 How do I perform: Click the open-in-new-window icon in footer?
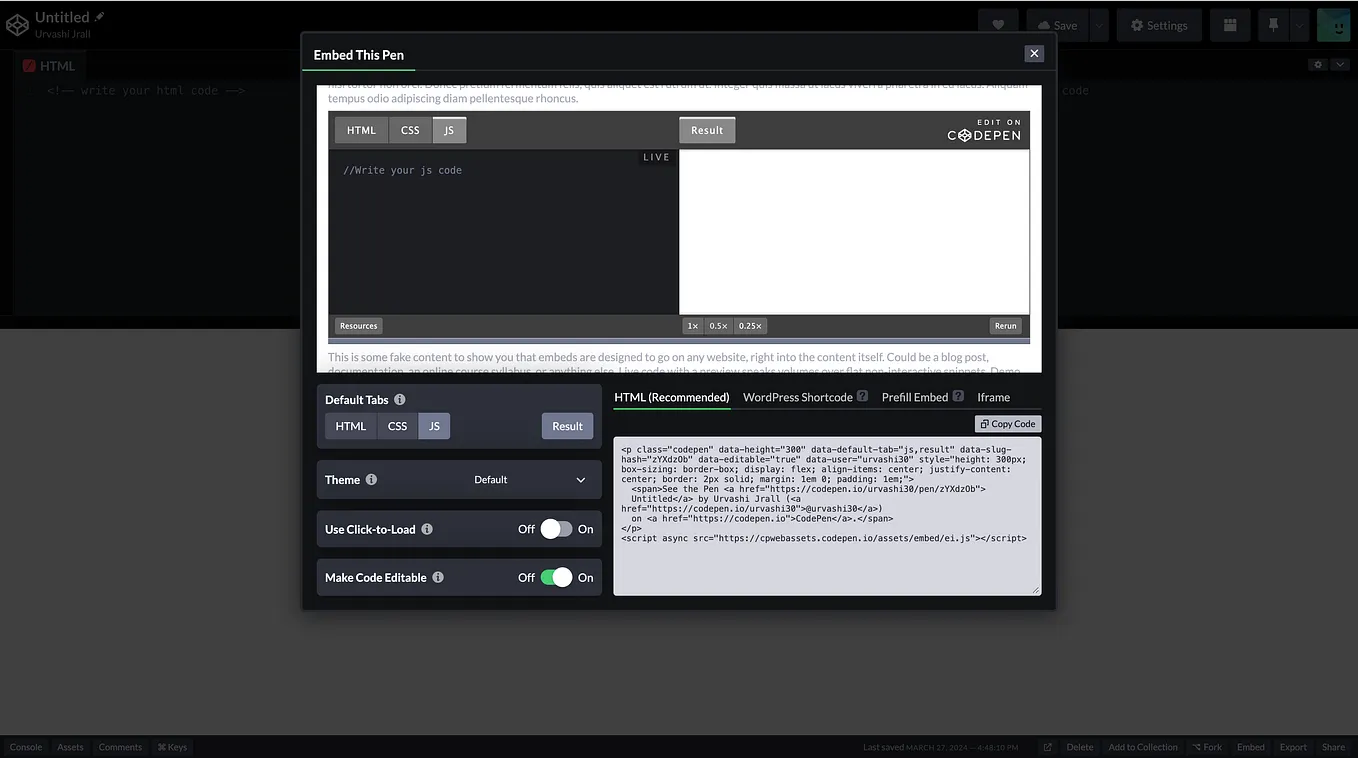[1046, 746]
